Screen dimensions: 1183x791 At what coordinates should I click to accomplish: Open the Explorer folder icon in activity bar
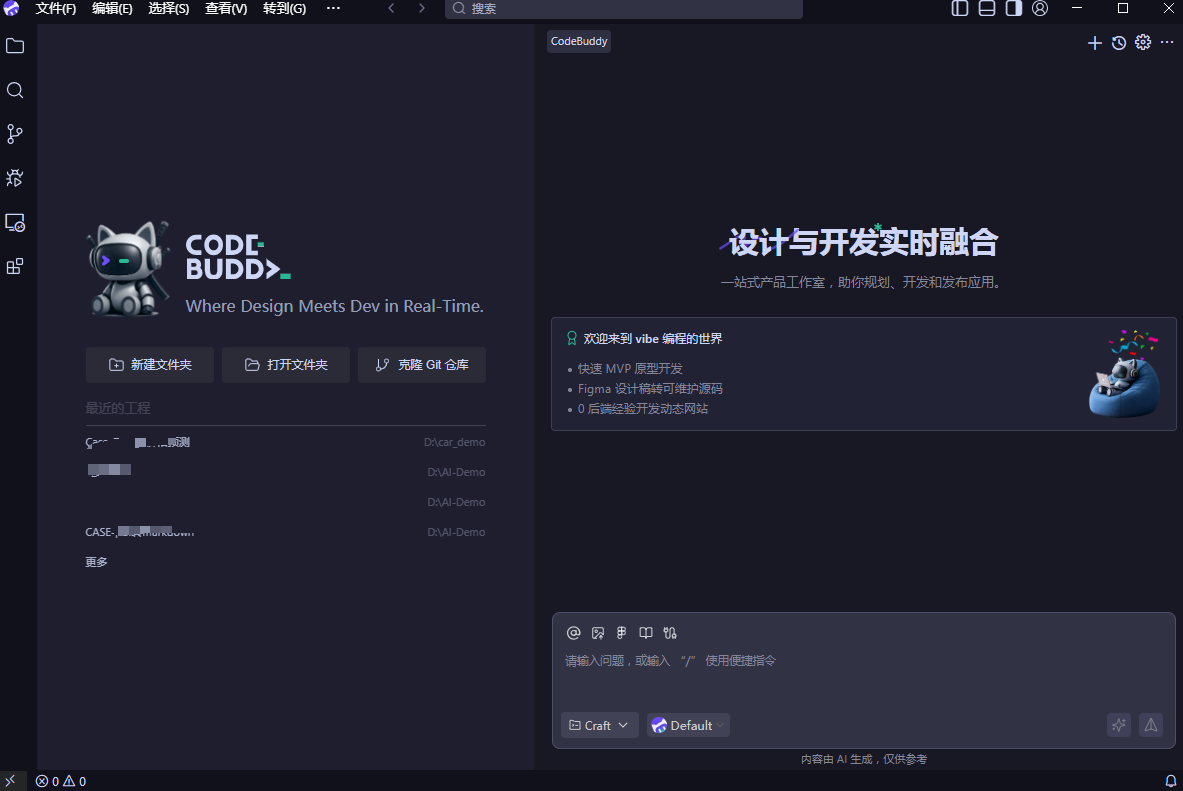[15, 46]
